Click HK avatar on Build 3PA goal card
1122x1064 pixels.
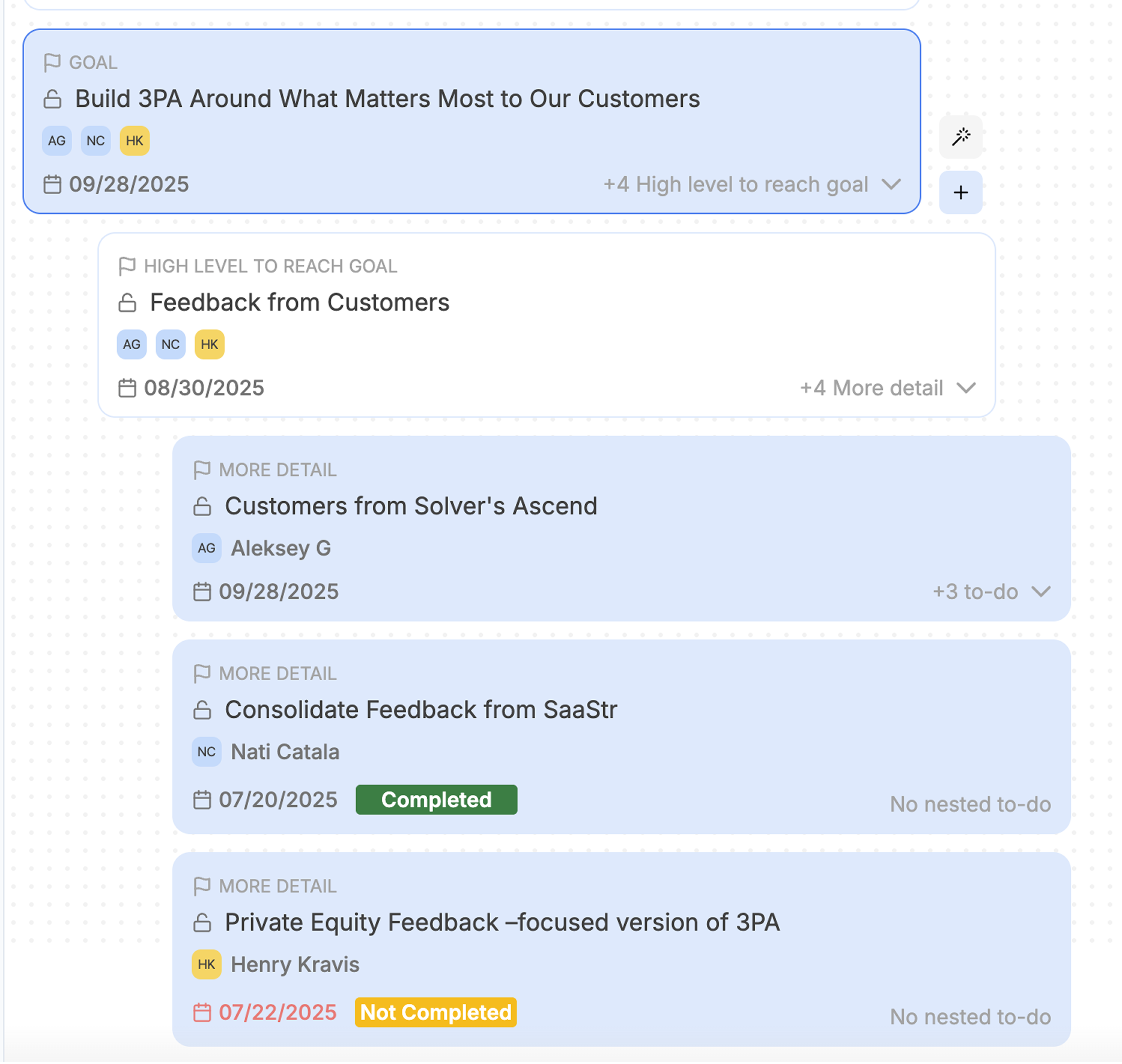[134, 141]
